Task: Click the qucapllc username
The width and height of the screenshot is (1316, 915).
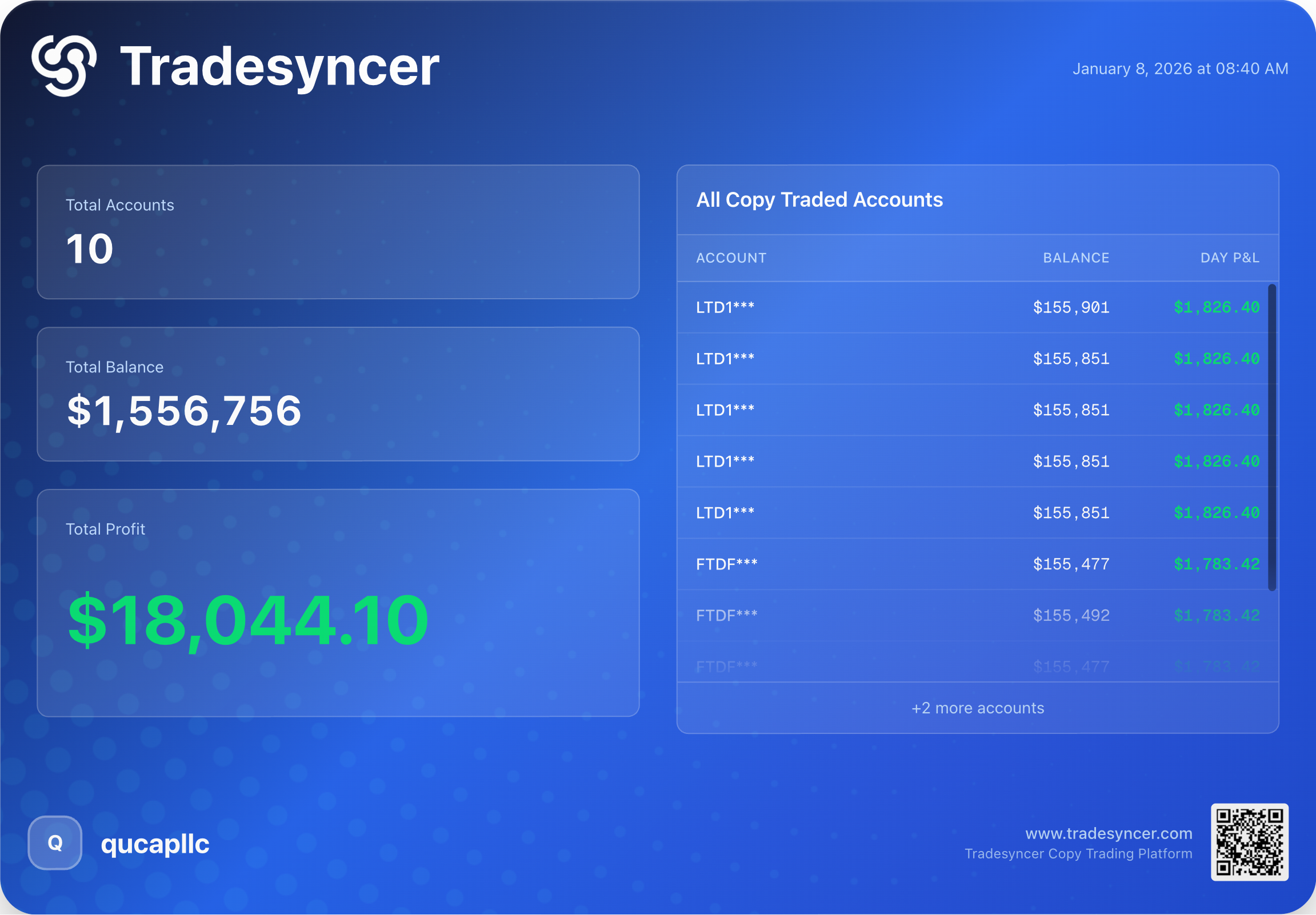Action: (155, 844)
